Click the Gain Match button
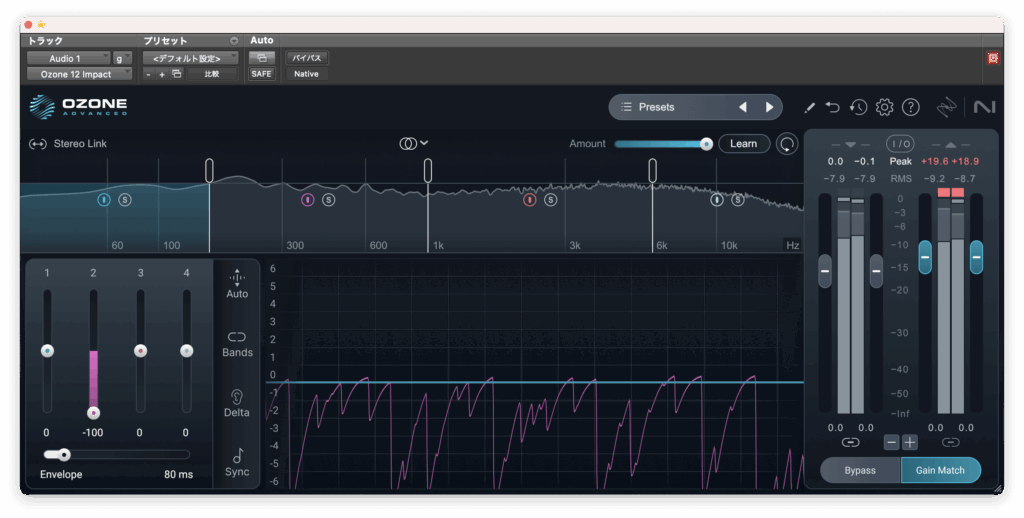 pyautogui.click(x=940, y=470)
